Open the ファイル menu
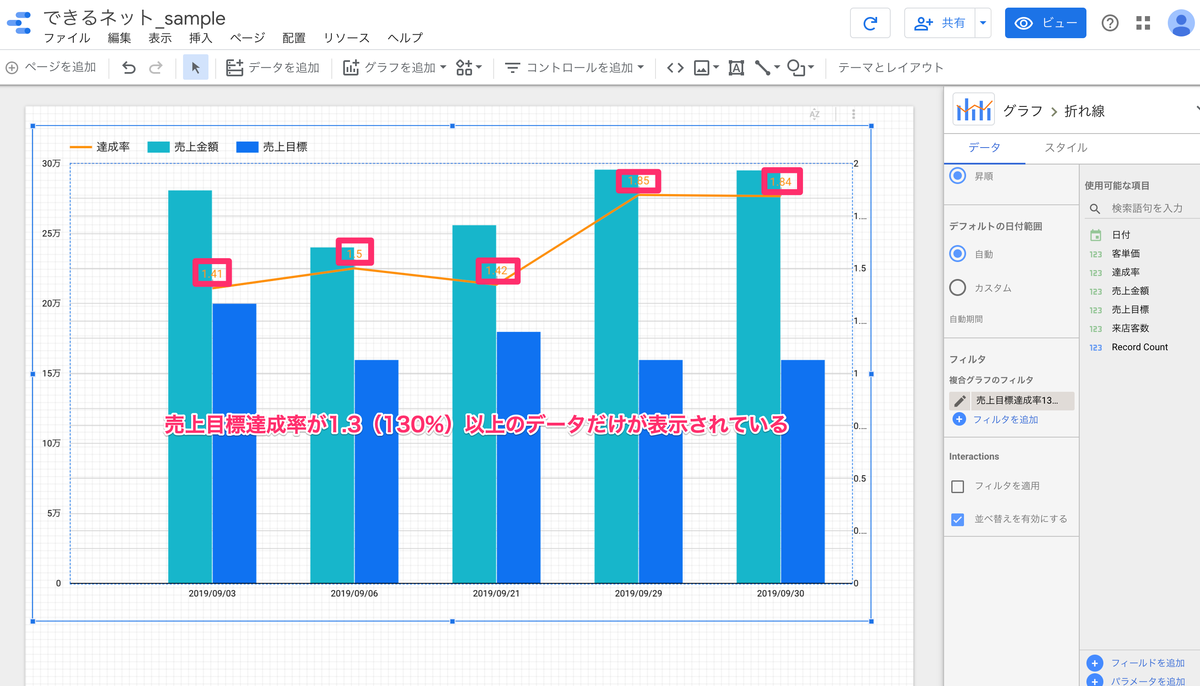Viewport: 1200px width, 686px height. pyautogui.click(x=66, y=38)
